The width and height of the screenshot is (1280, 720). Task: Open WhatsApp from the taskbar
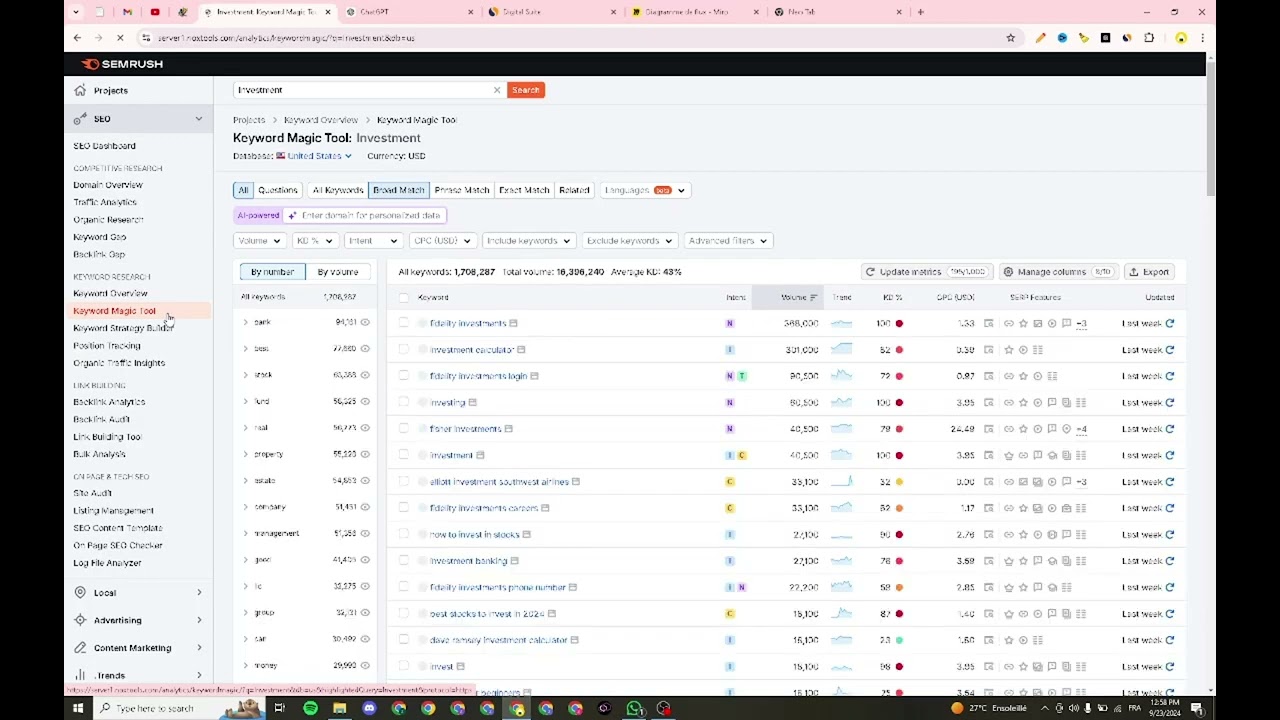(634, 708)
